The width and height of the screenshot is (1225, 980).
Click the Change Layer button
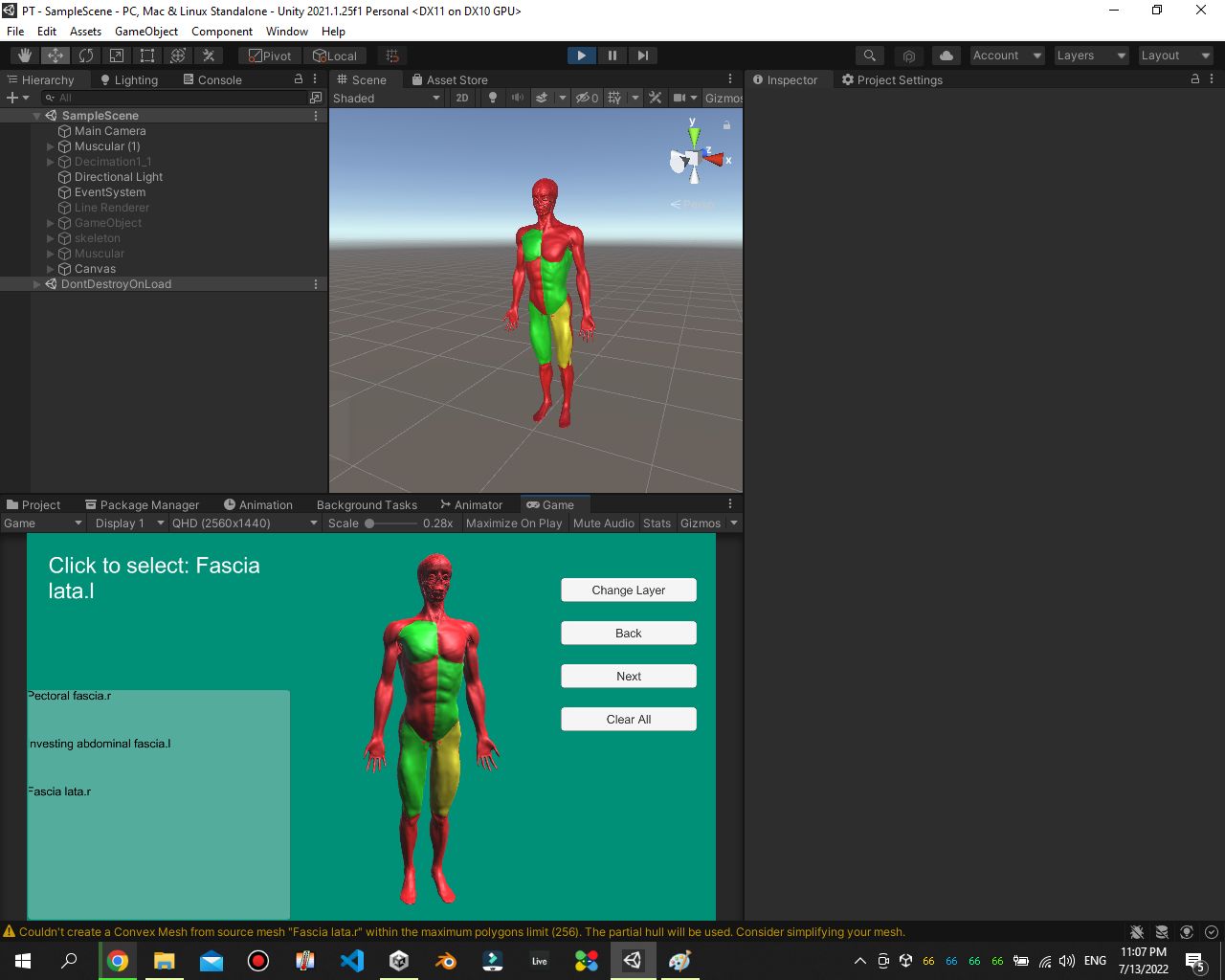[x=629, y=590]
